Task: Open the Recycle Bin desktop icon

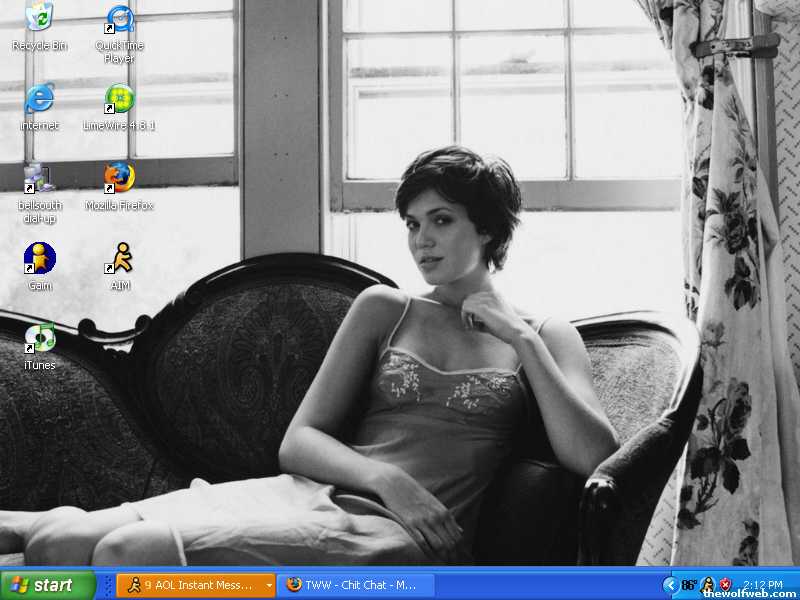Action: coord(39,18)
